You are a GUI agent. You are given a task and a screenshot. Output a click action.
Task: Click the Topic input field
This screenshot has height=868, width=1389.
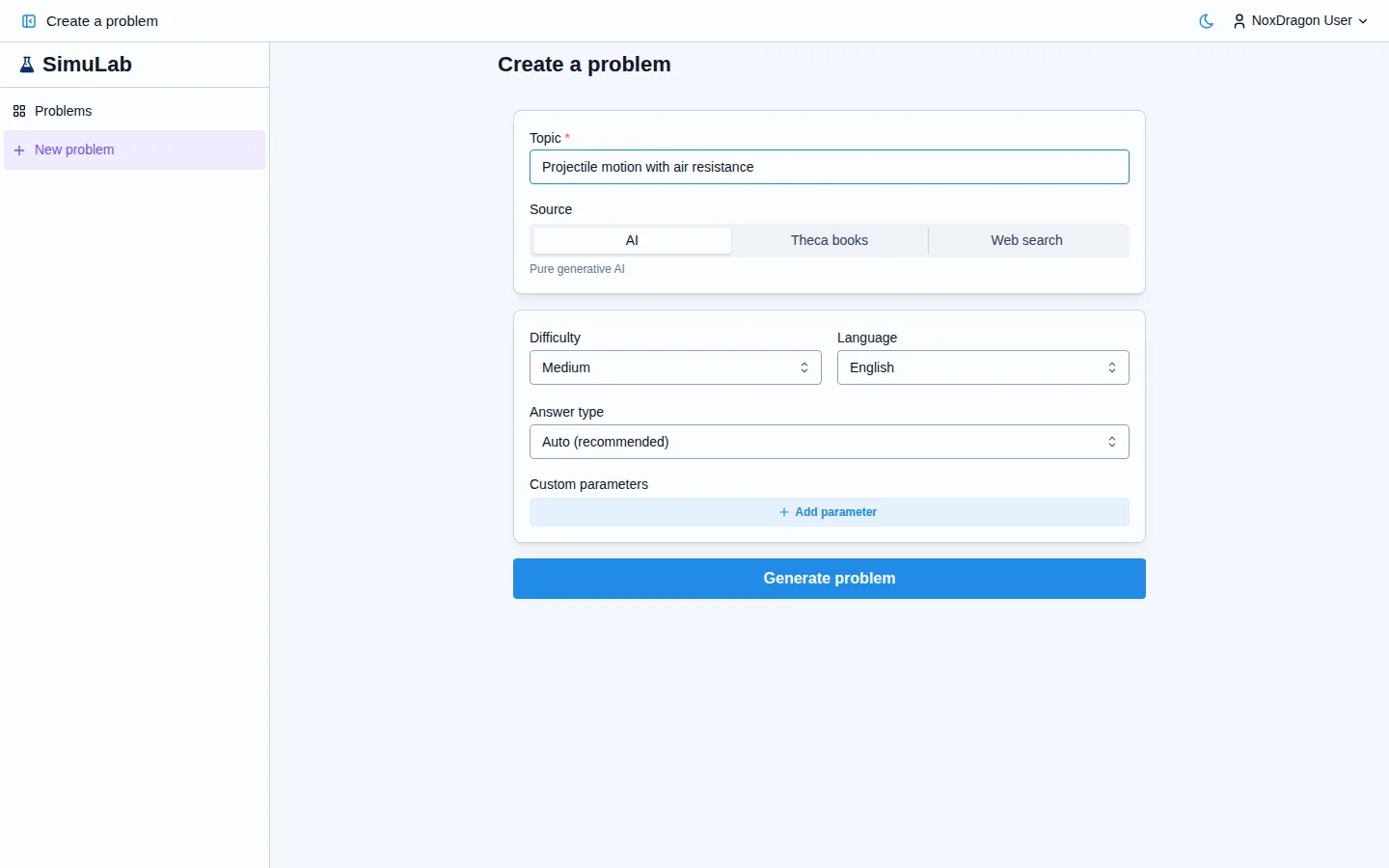click(830, 167)
